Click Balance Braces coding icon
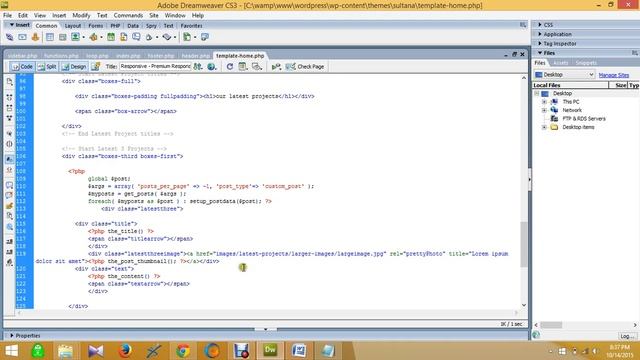 [x=9, y=144]
